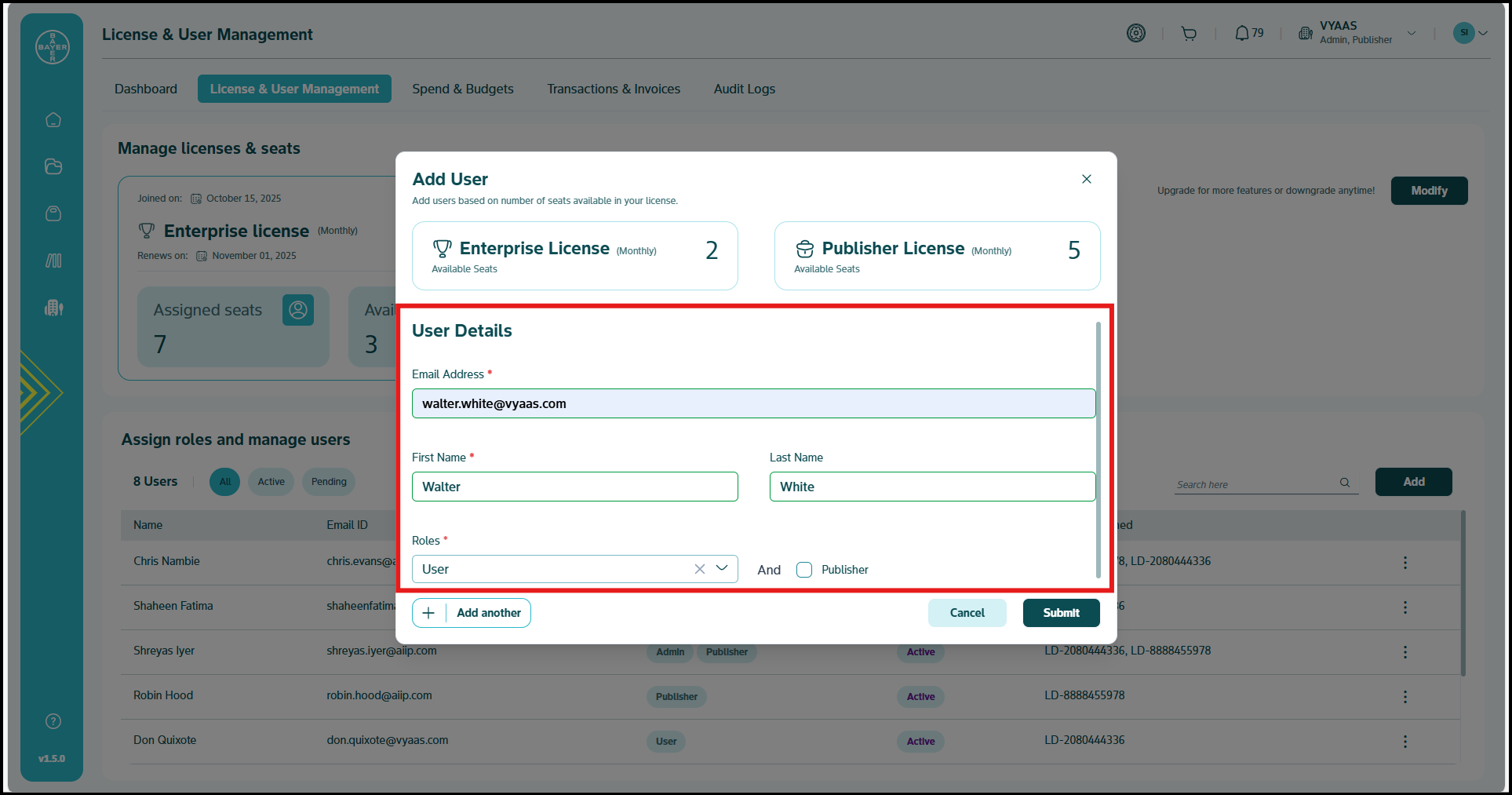Open the help question mark icon
This screenshot has width=1512, height=795.
coord(53,721)
